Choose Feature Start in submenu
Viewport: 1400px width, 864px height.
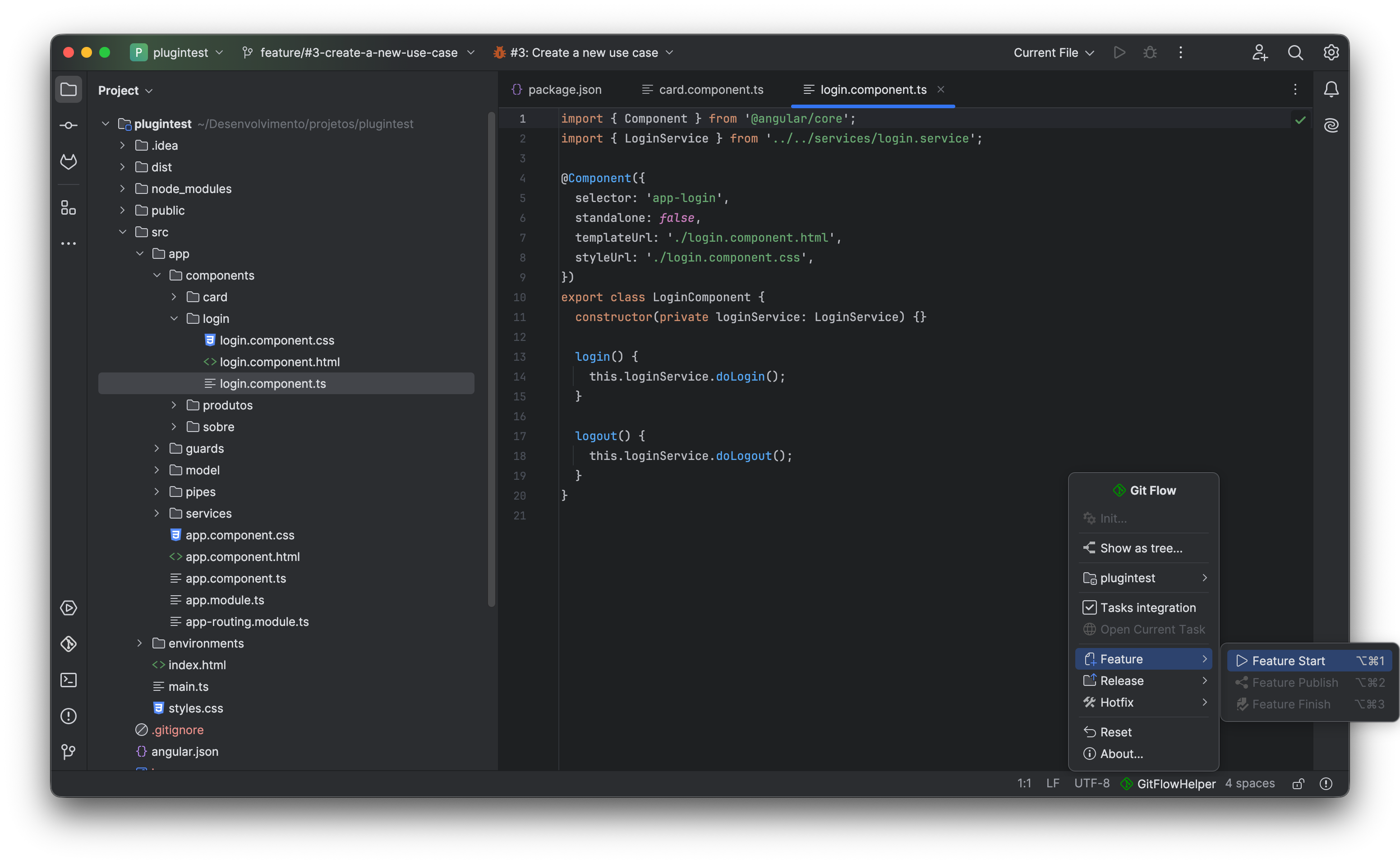(1309, 661)
